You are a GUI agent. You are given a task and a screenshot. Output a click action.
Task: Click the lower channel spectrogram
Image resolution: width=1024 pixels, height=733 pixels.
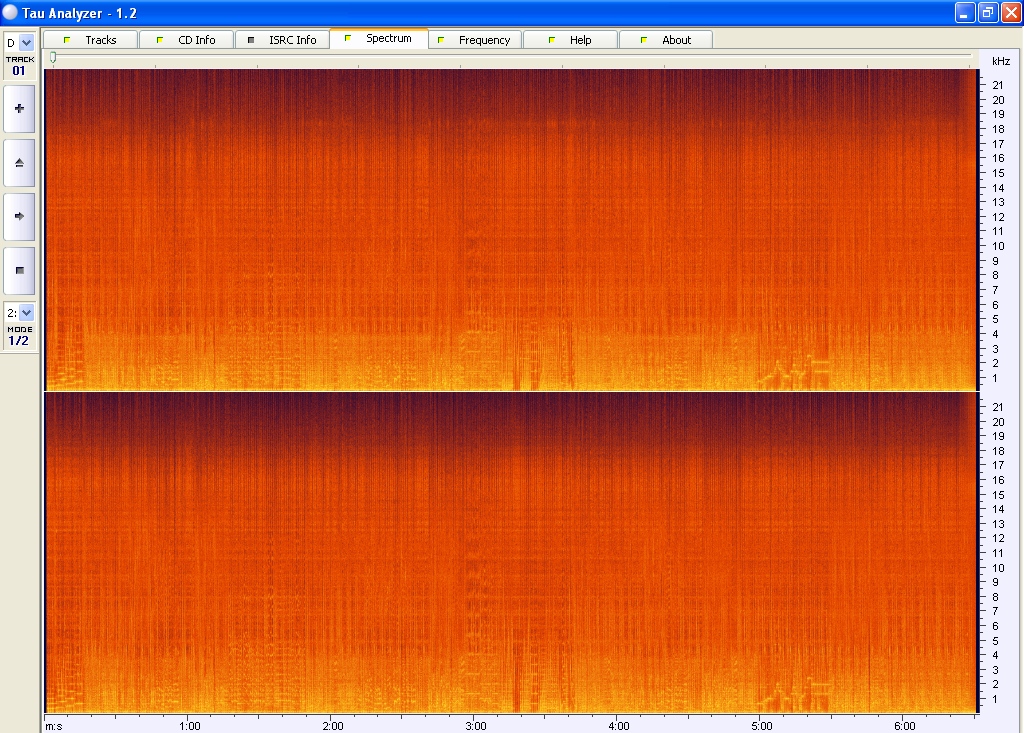point(510,552)
